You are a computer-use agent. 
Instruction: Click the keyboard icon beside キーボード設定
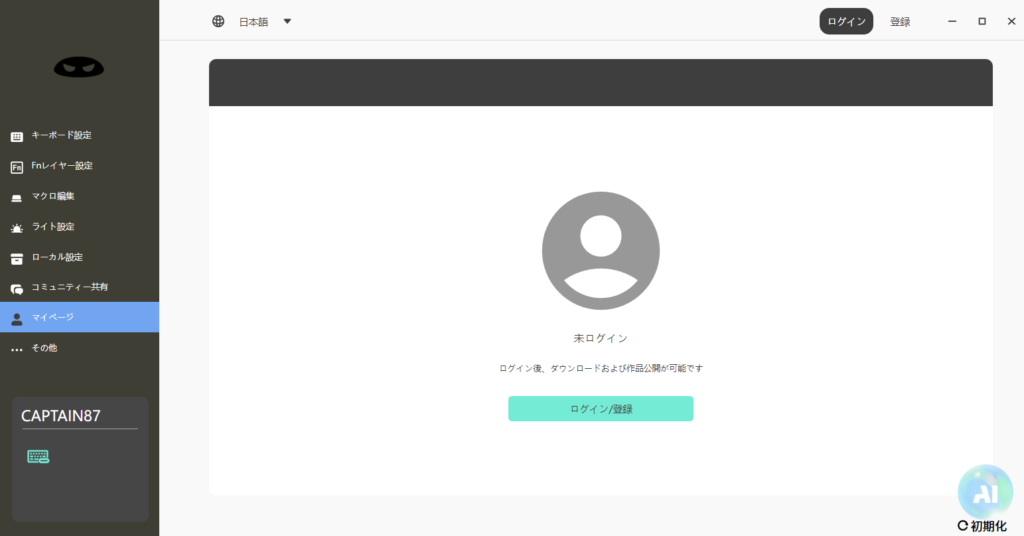tap(16, 136)
